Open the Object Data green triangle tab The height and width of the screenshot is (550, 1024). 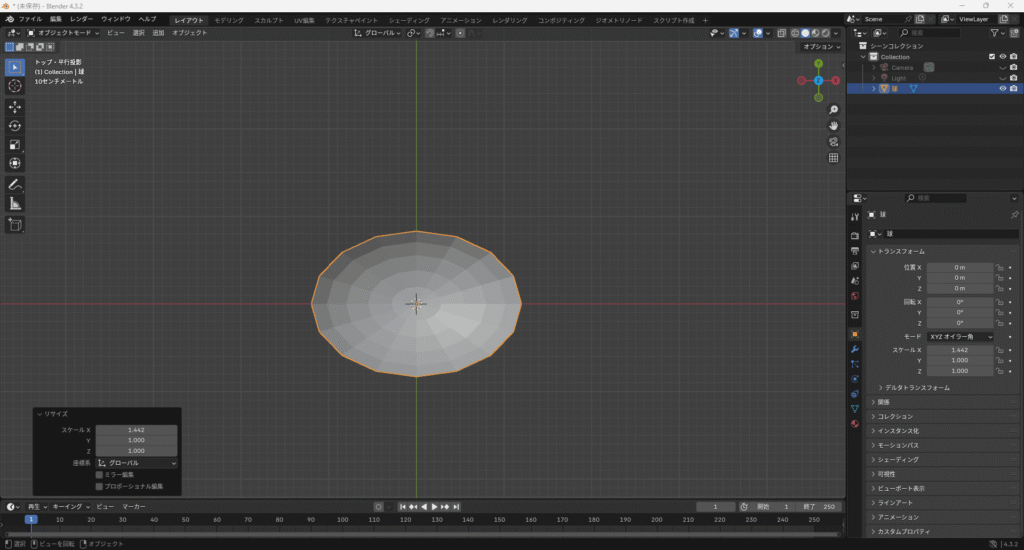tap(855, 409)
